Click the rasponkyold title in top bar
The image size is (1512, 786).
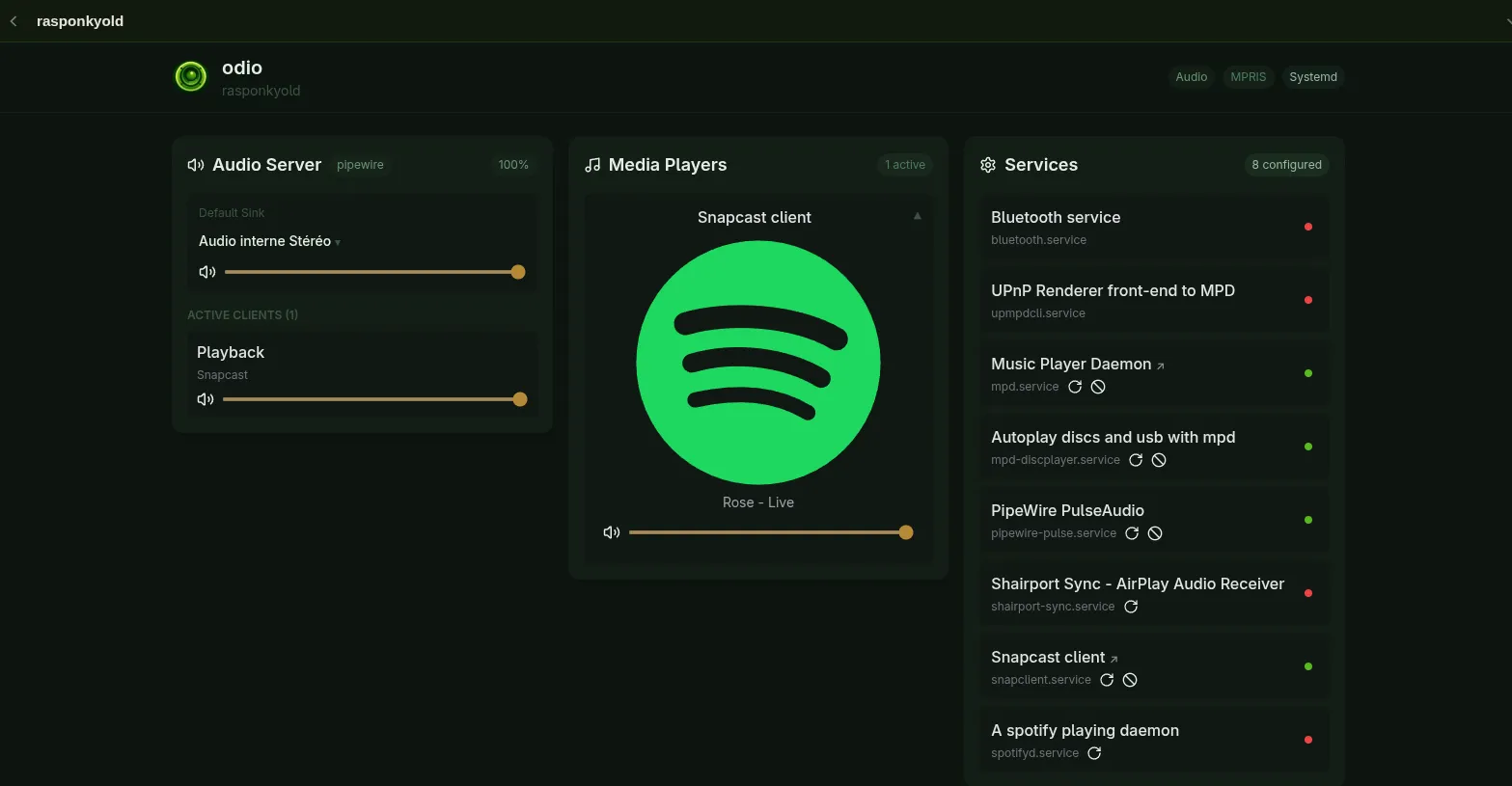(x=80, y=21)
